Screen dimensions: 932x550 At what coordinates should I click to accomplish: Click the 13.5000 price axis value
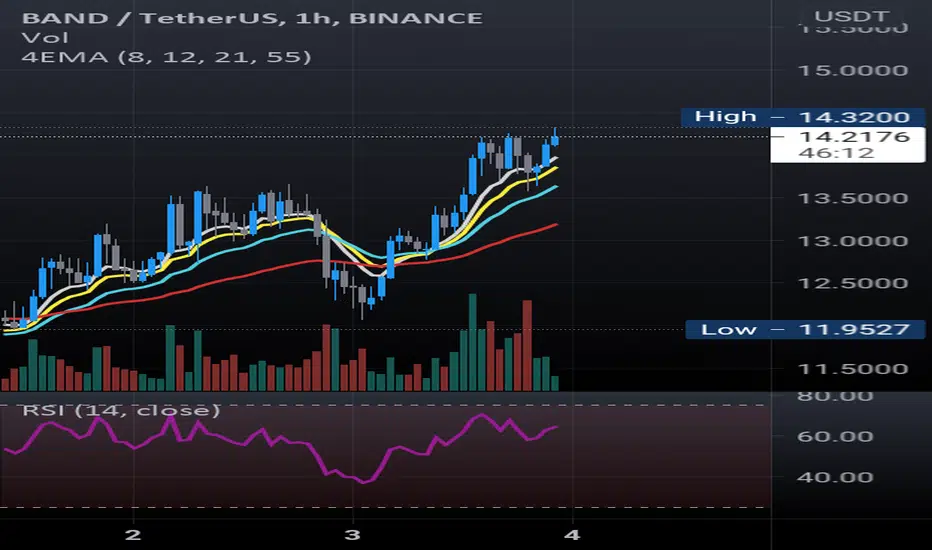[x=853, y=198]
